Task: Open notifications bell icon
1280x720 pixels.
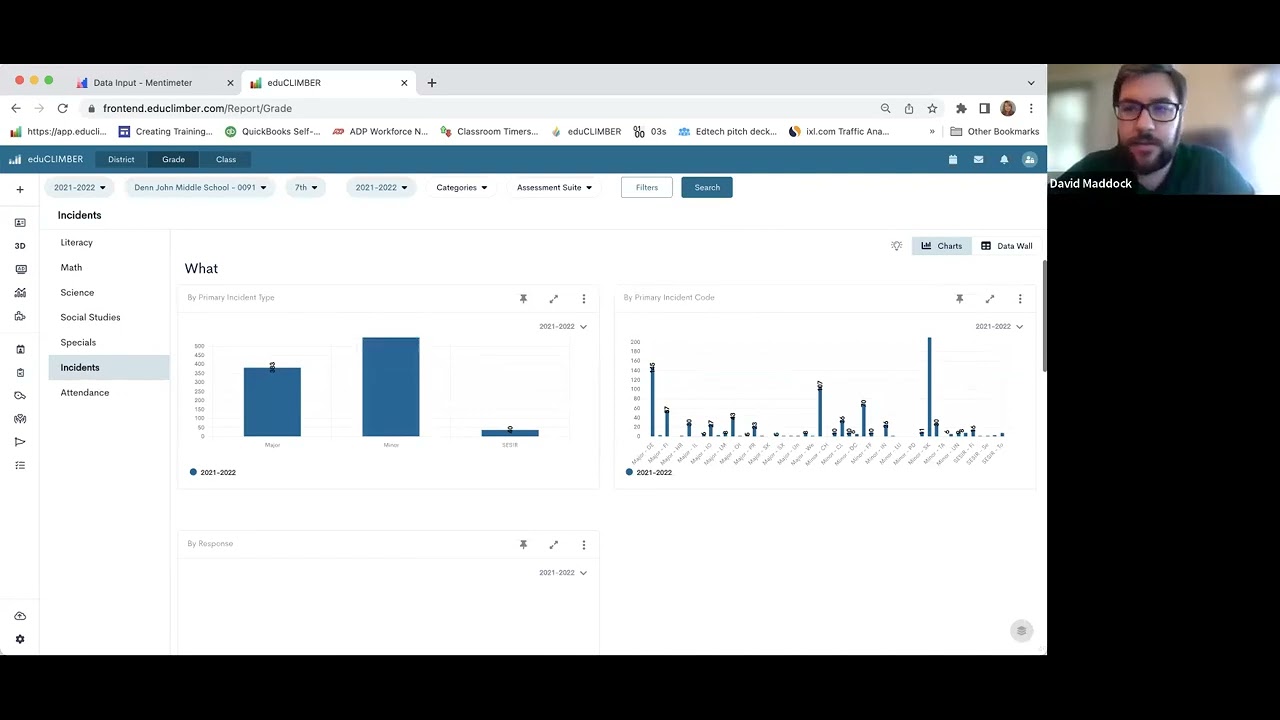Action: pos(1004,159)
